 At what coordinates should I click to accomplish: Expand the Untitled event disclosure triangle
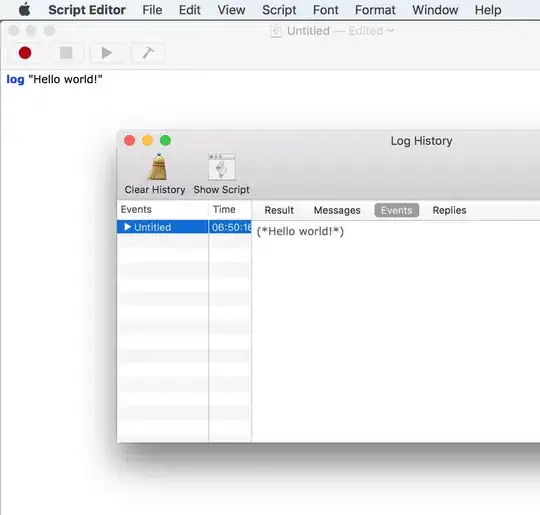click(127, 227)
